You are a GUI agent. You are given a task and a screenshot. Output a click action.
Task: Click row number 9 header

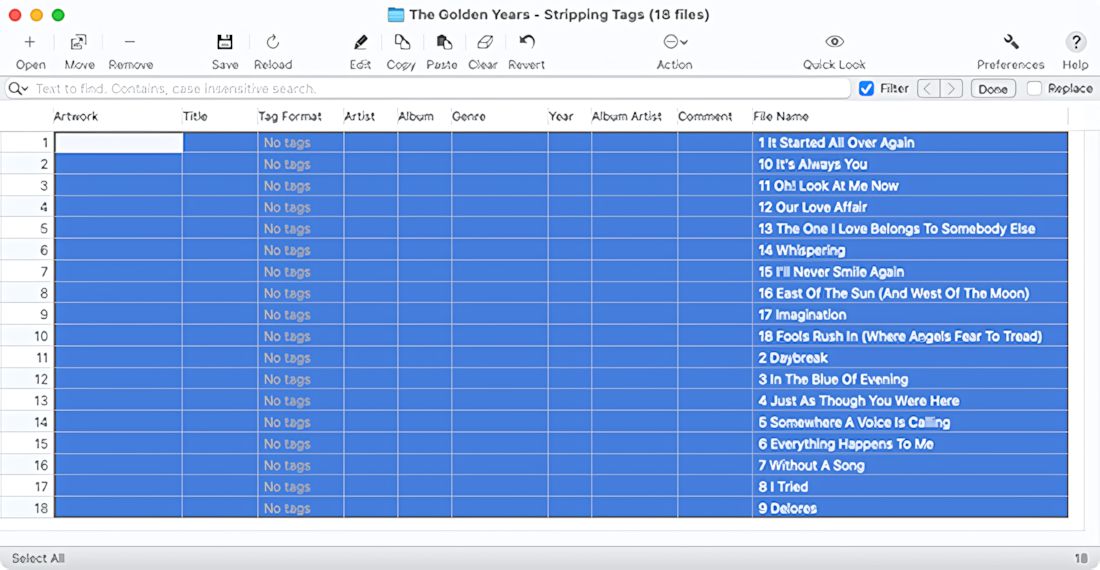pyautogui.click(x=27, y=315)
